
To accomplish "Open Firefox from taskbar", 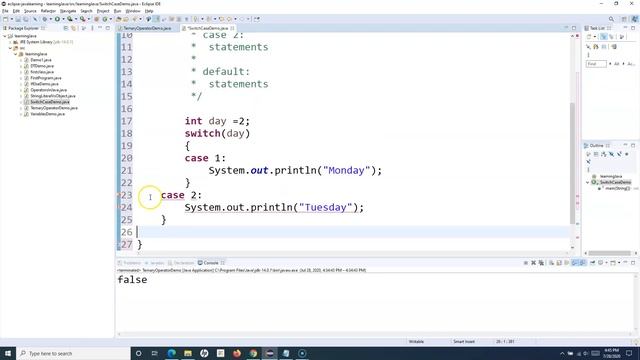I will [237, 353].
